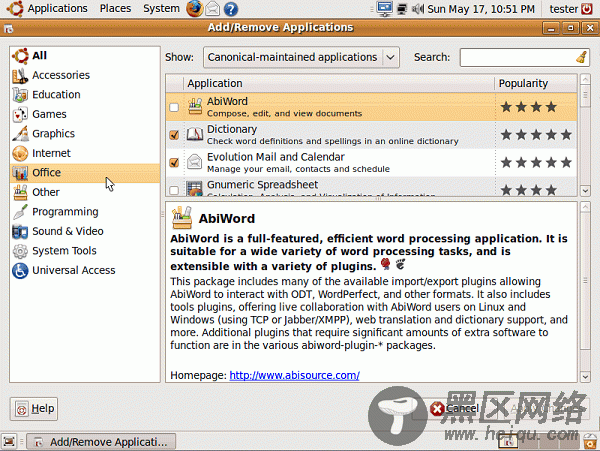Screen dimensions: 600x451
Task: Select the Internet category label
Action: click(51, 153)
